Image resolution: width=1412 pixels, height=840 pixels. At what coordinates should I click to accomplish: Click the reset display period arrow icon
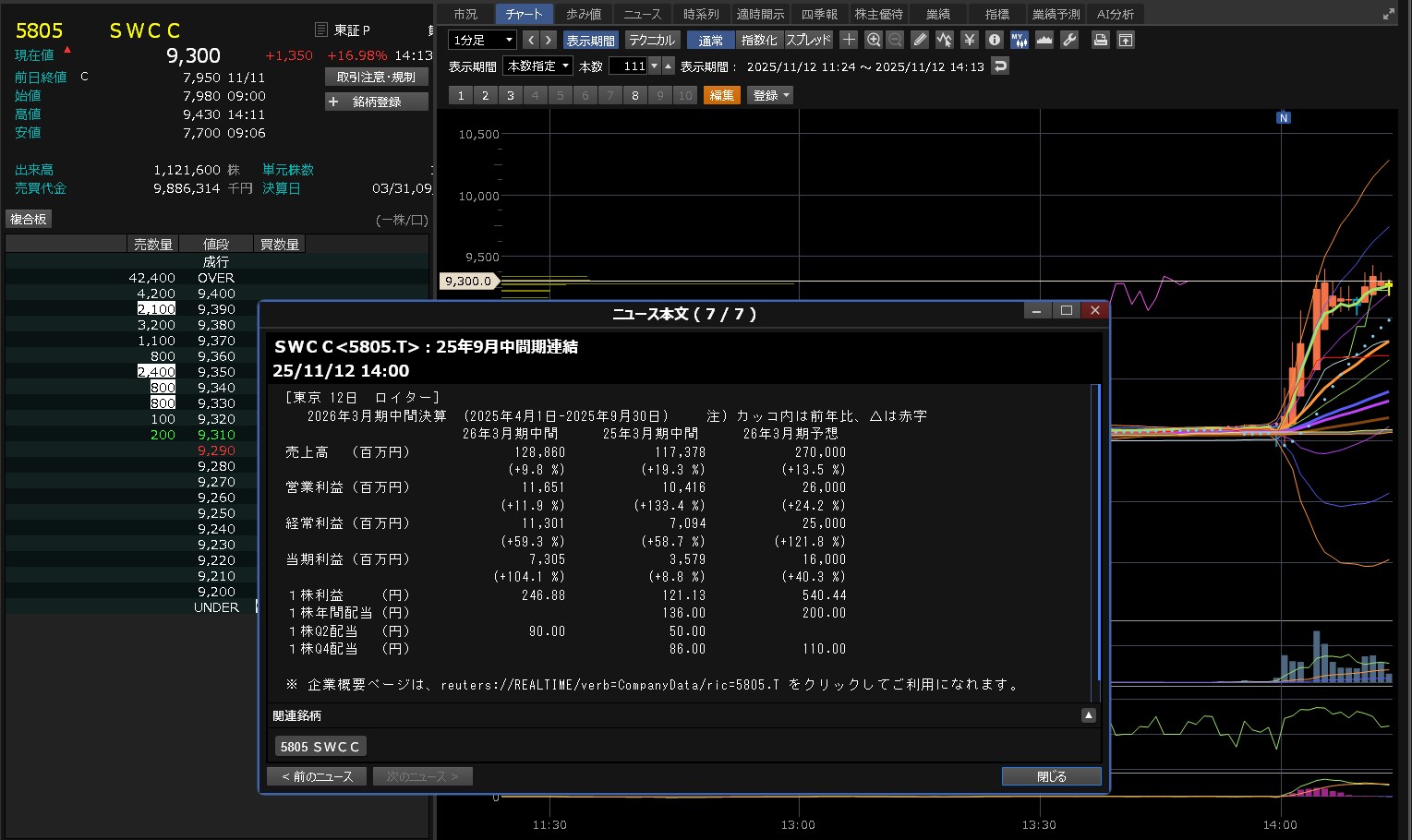click(x=1000, y=66)
